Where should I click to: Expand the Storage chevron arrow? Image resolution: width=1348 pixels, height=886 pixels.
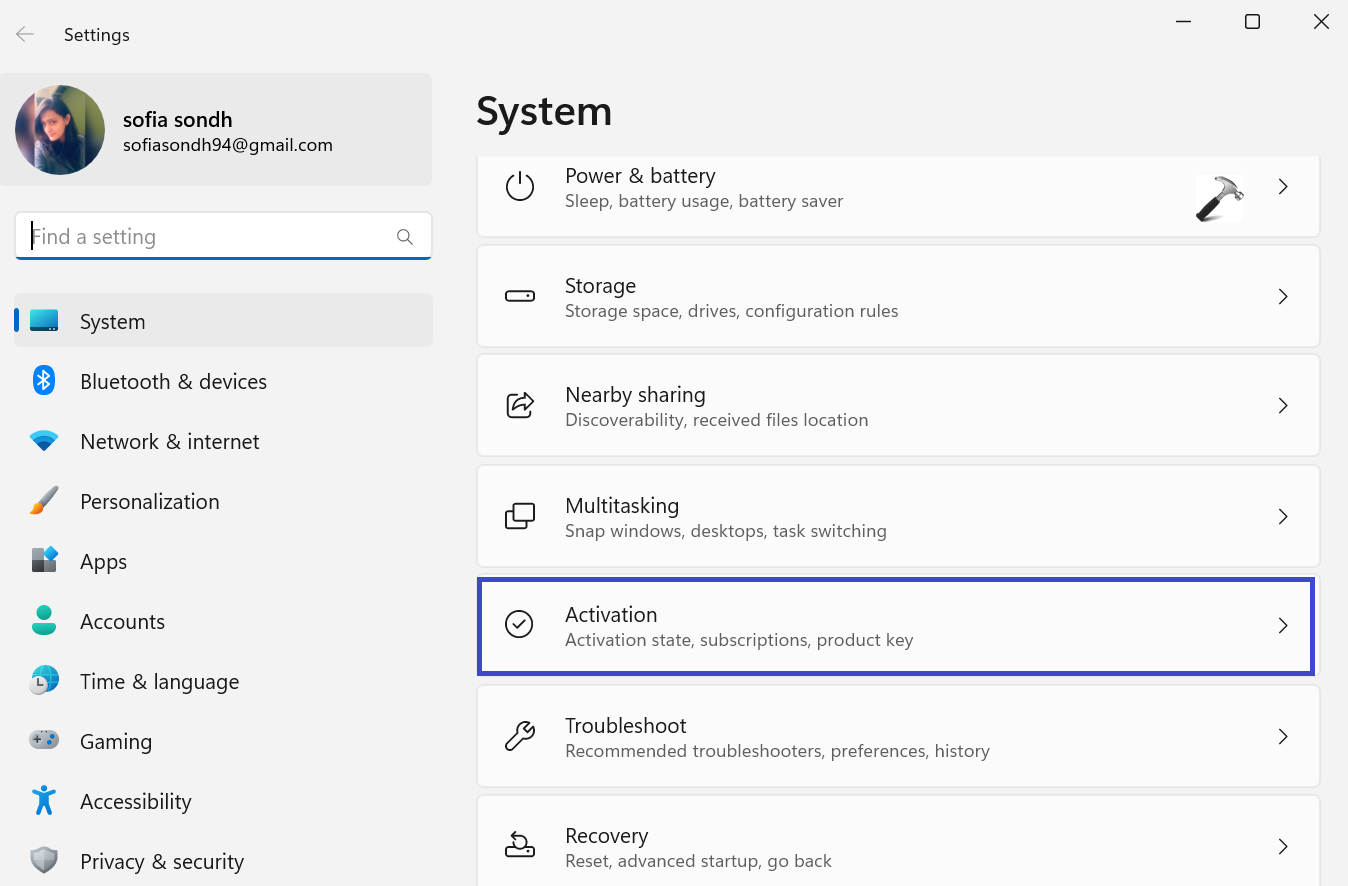pos(1283,297)
